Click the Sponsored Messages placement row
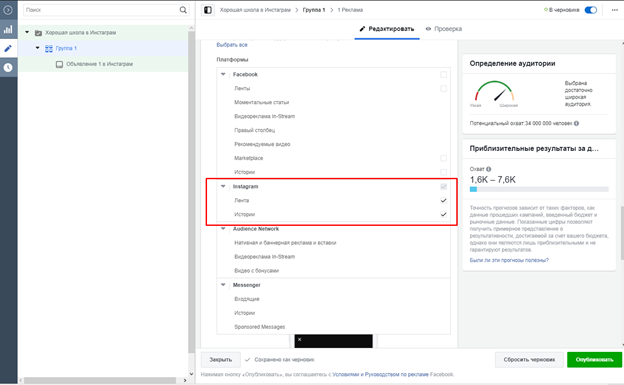624x385 pixels. click(333, 327)
